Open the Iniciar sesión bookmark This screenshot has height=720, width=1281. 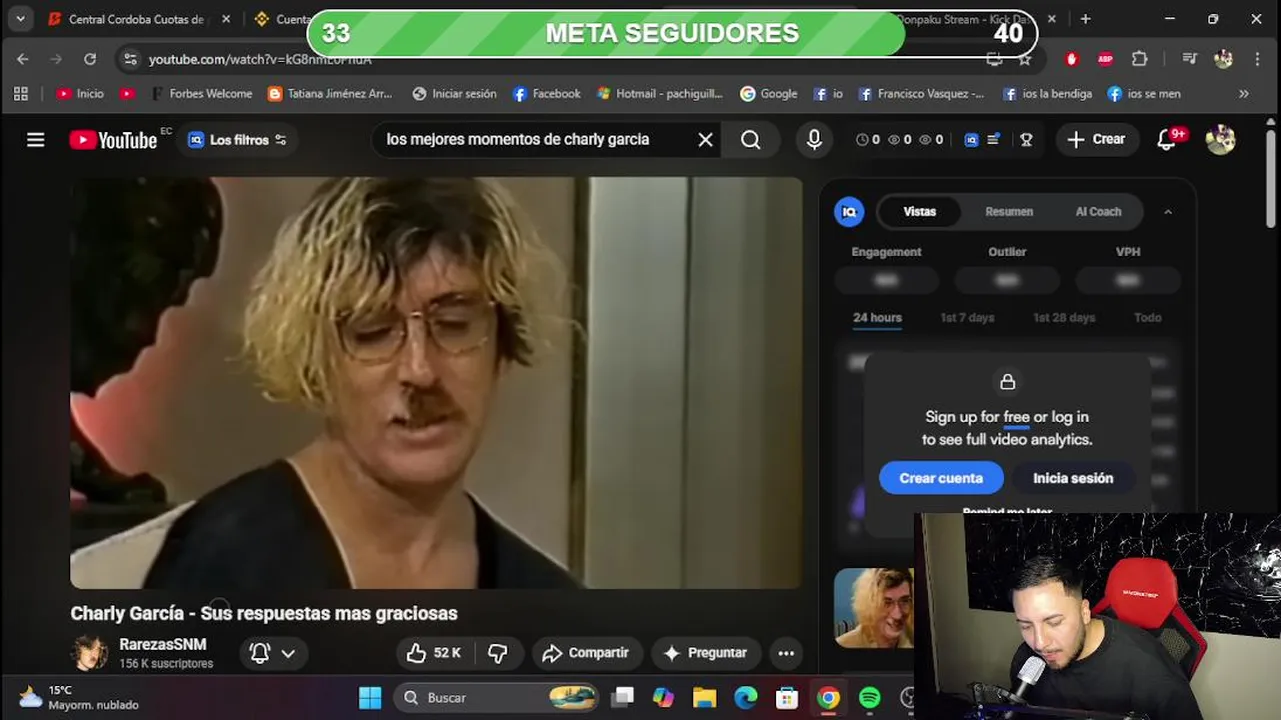[x=454, y=93]
